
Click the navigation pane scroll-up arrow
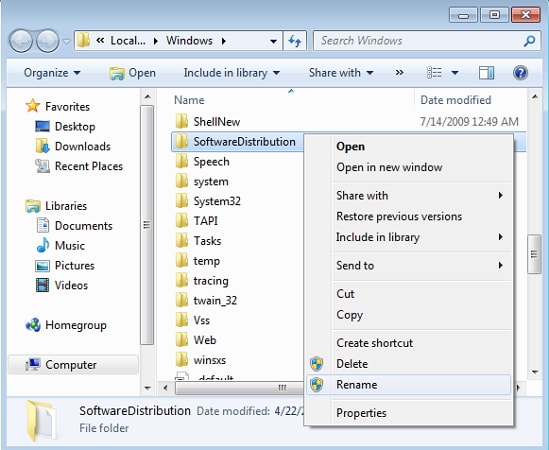click(147, 97)
